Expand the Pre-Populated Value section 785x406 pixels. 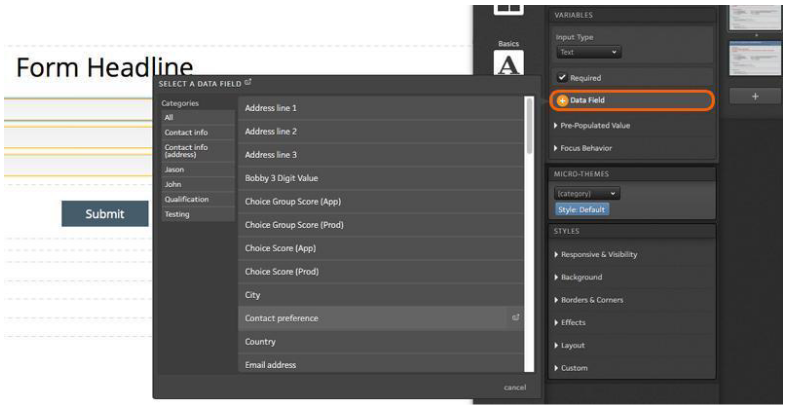[x=594, y=126]
